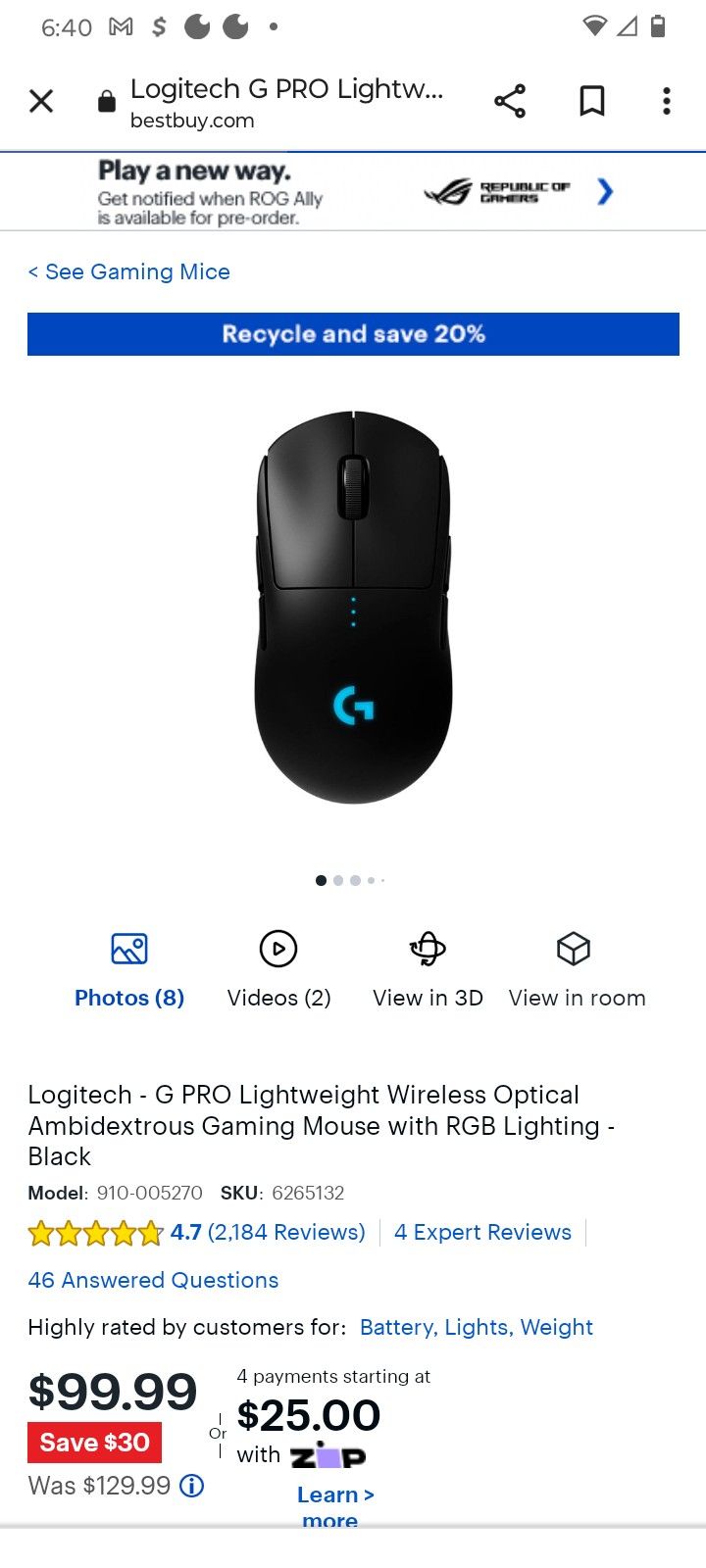706x1568 pixels.
Task: View the 4 Expert Reviews
Action: (x=482, y=1232)
